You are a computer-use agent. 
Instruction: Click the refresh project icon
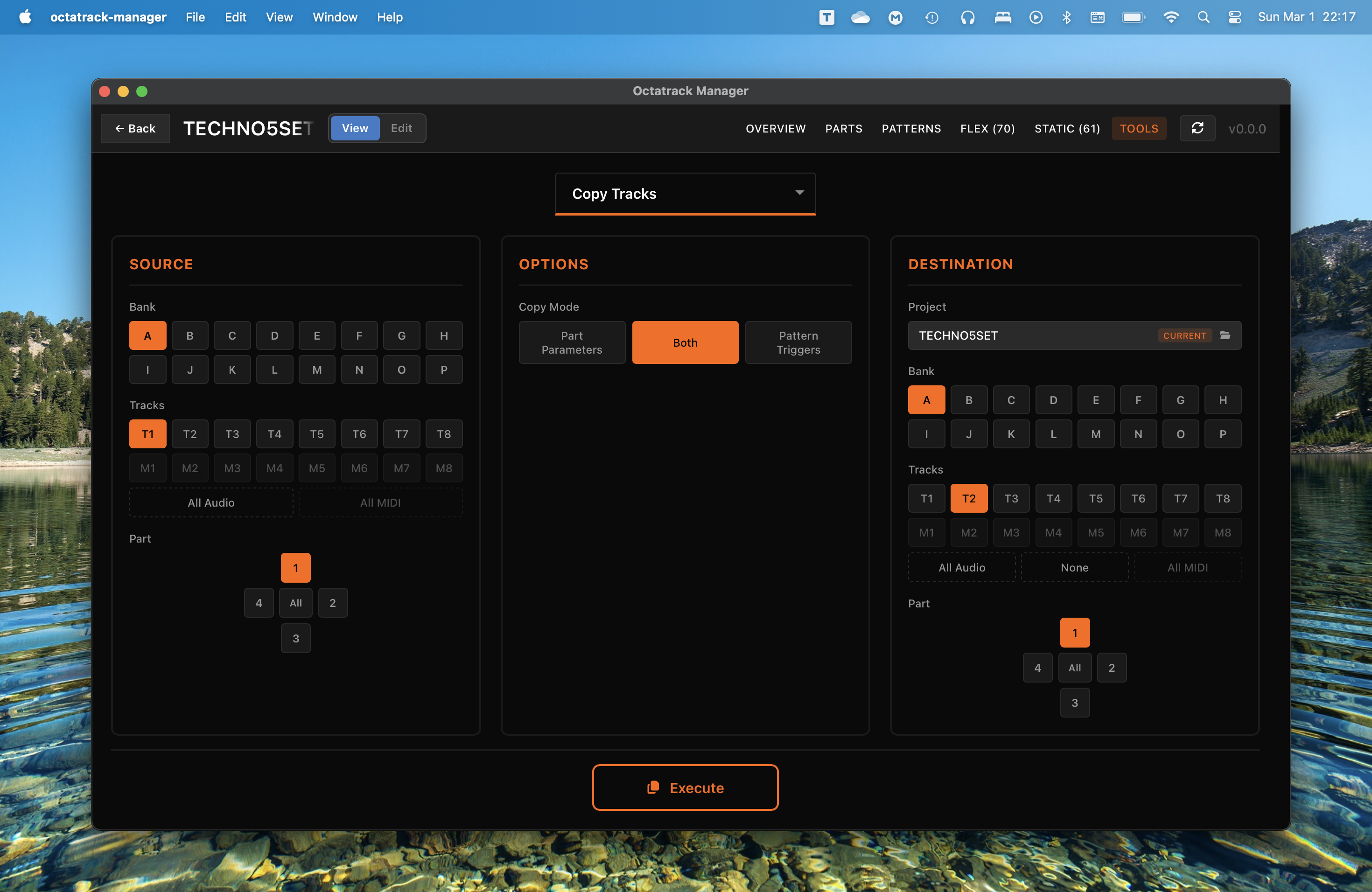click(1197, 128)
